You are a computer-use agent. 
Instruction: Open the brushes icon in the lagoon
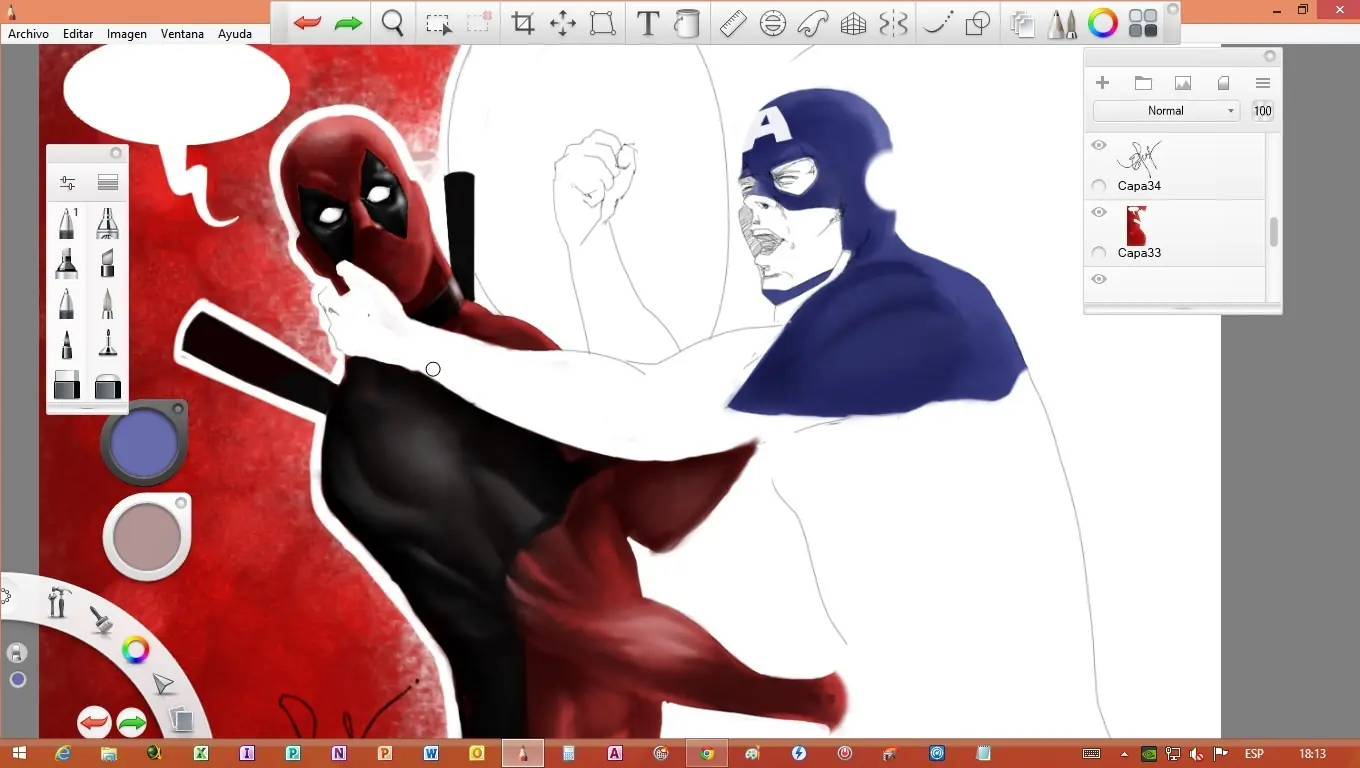[101, 620]
